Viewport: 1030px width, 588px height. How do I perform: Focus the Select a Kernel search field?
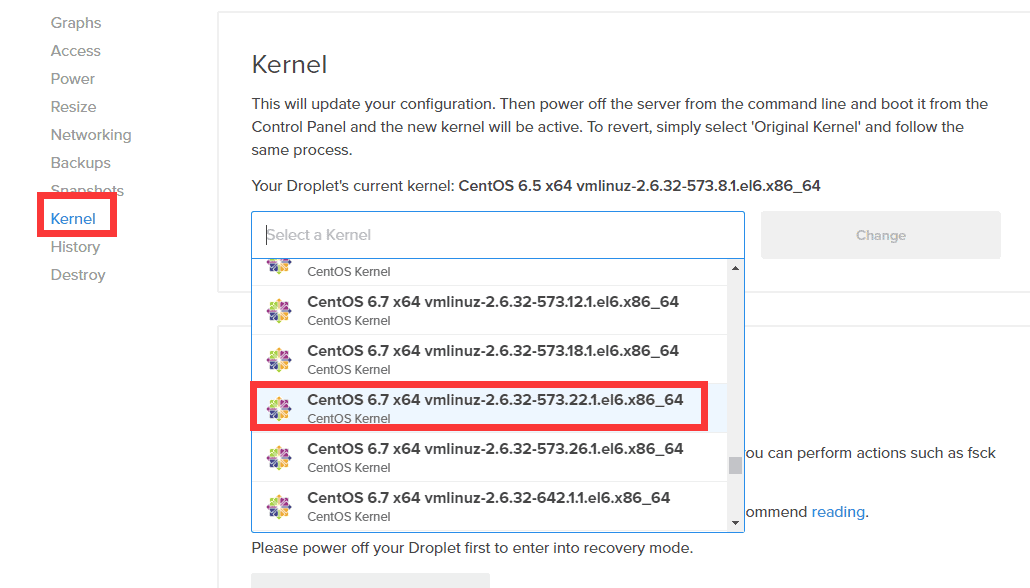click(x=498, y=235)
